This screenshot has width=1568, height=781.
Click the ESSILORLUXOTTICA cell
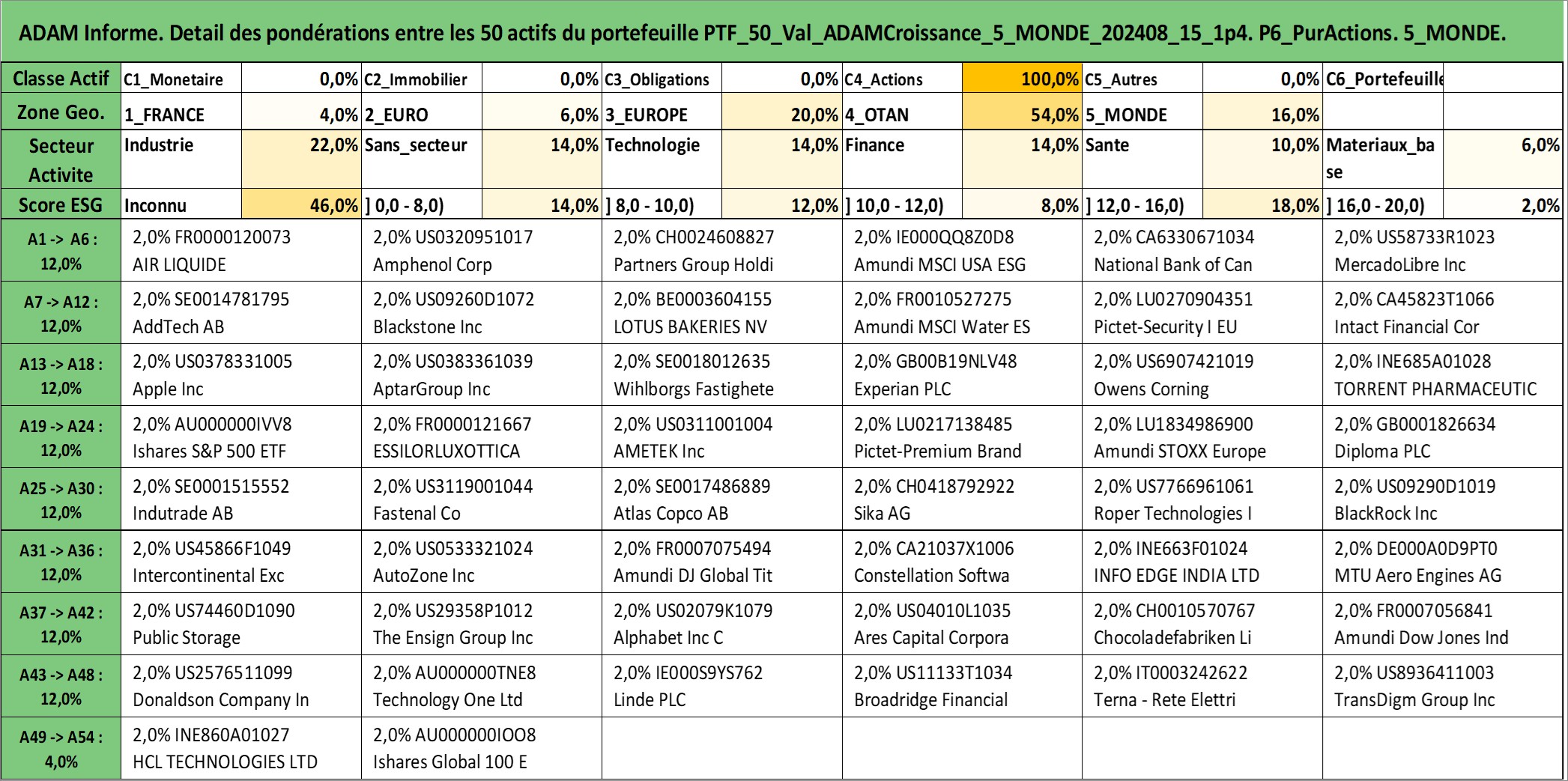[482, 437]
